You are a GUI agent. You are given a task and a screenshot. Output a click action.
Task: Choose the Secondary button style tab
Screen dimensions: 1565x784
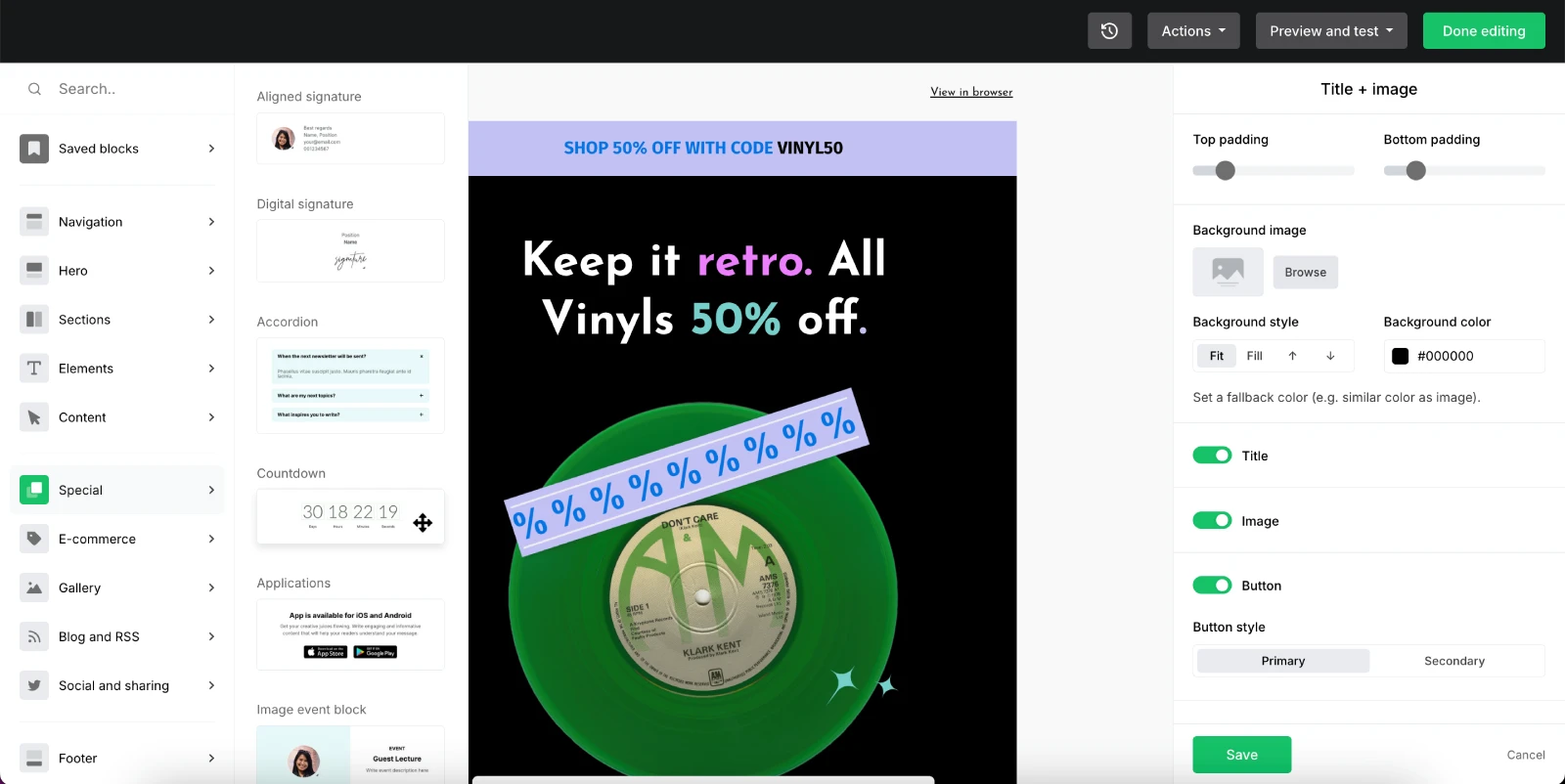pyautogui.click(x=1453, y=661)
